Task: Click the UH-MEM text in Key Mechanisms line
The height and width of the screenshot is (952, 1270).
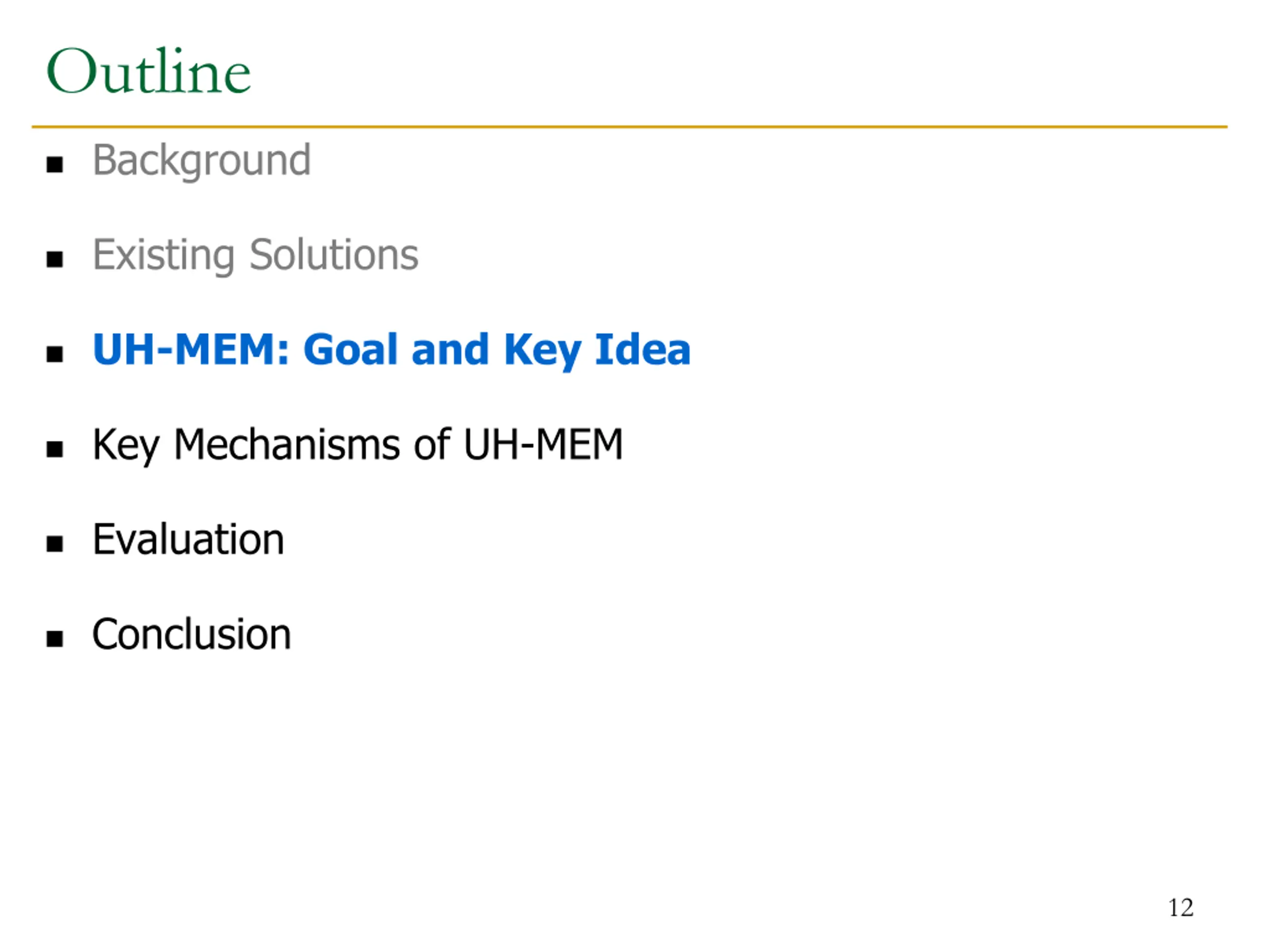Action: click(x=543, y=444)
